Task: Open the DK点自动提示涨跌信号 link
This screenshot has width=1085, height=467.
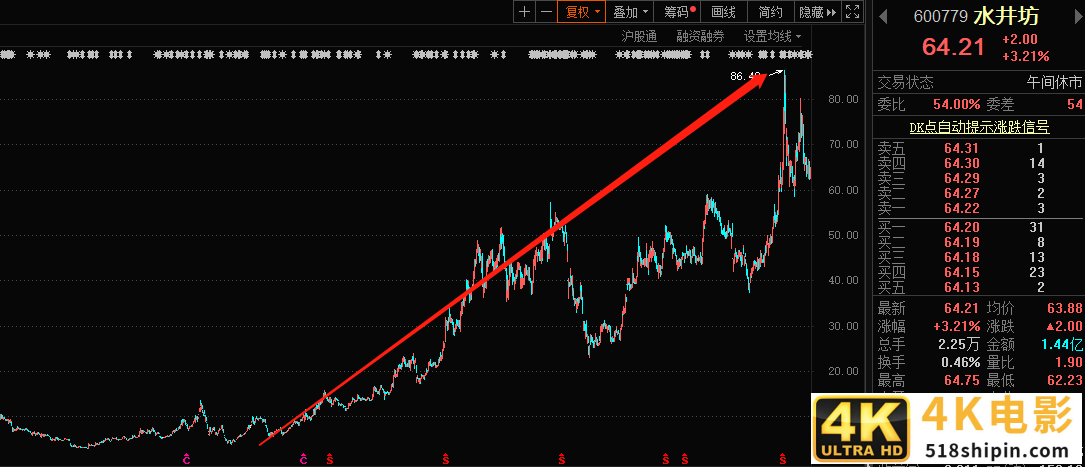Action: coord(979,127)
